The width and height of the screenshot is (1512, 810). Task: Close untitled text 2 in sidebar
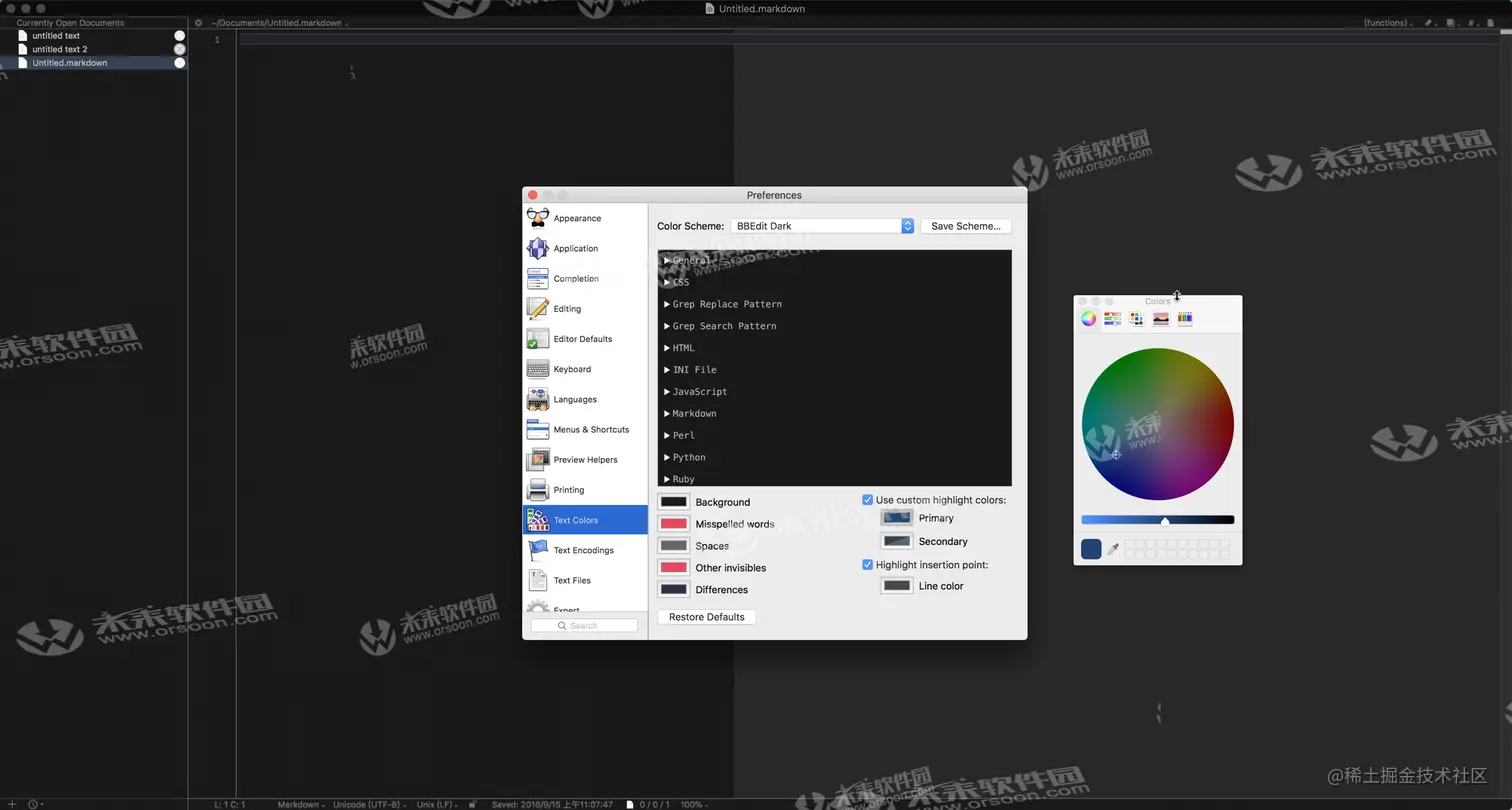pos(180,49)
